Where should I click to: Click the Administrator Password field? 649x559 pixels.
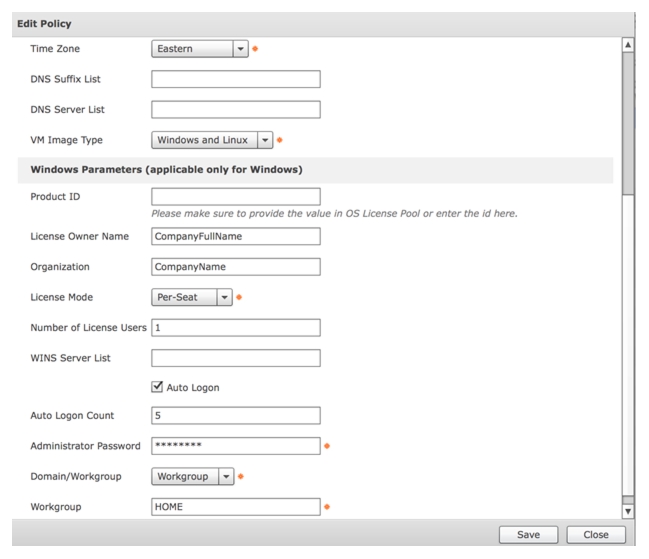pos(236,446)
